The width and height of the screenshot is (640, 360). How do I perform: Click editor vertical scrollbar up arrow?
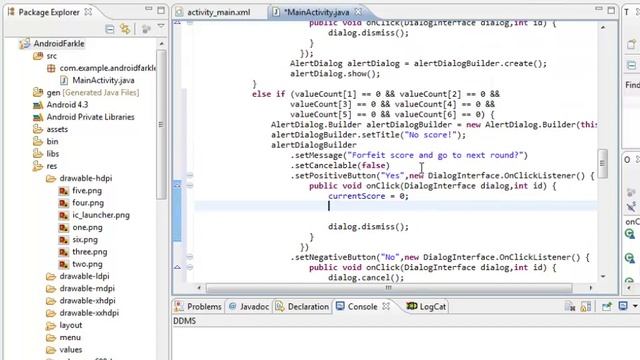point(603,27)
